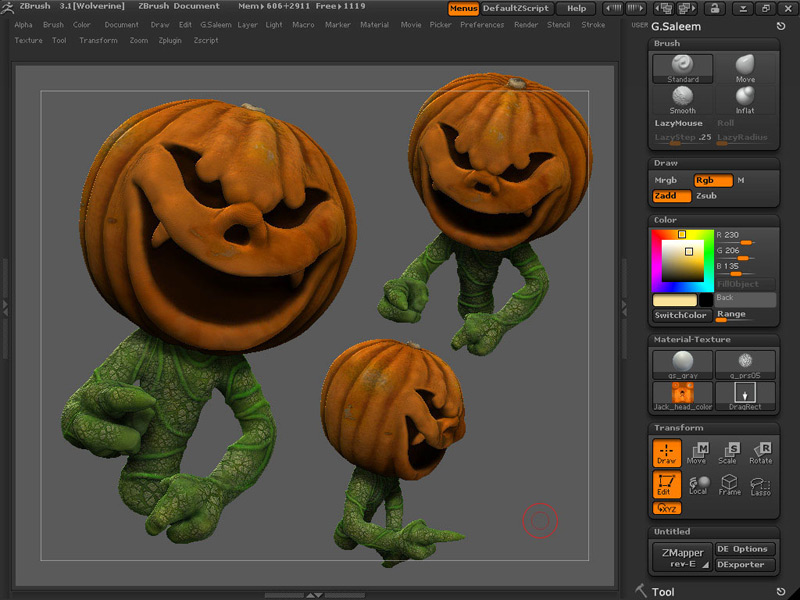
Task: Click the Tool palette refresh icon
Action: tap(781, 591)
